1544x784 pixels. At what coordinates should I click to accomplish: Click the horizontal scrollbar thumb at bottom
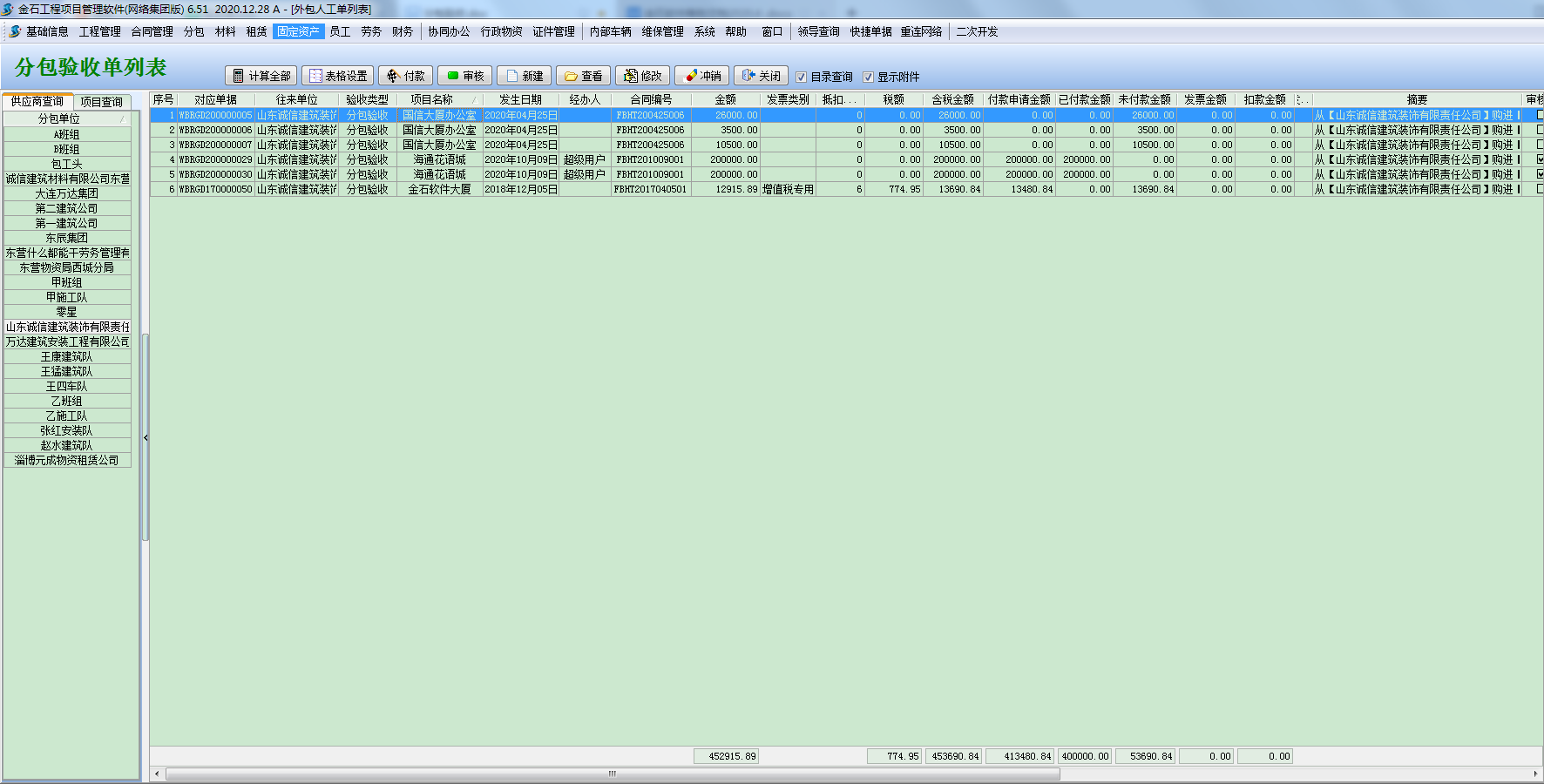tap(612, 774)
